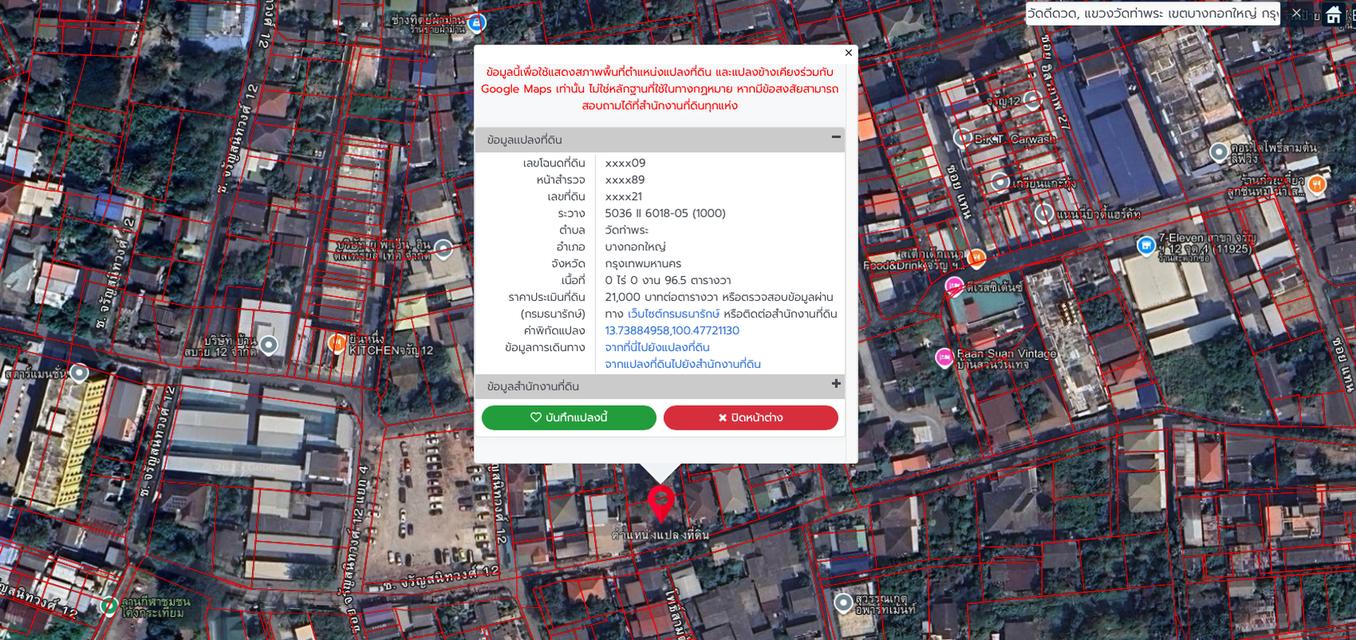Click the red ปิดหน้าต่าง button
Viewport: 1356px width, 640px height.
[751, 418]
